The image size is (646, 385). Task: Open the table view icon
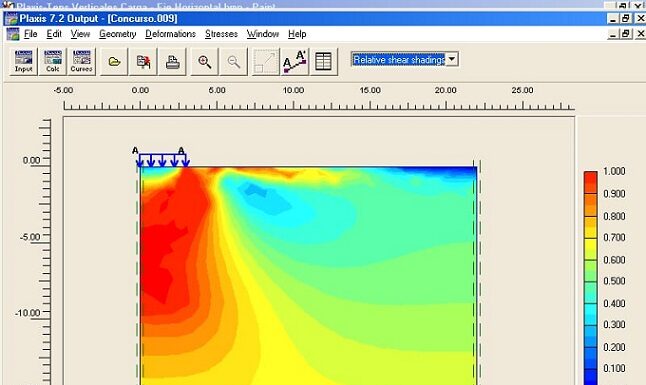click(323, 61)
